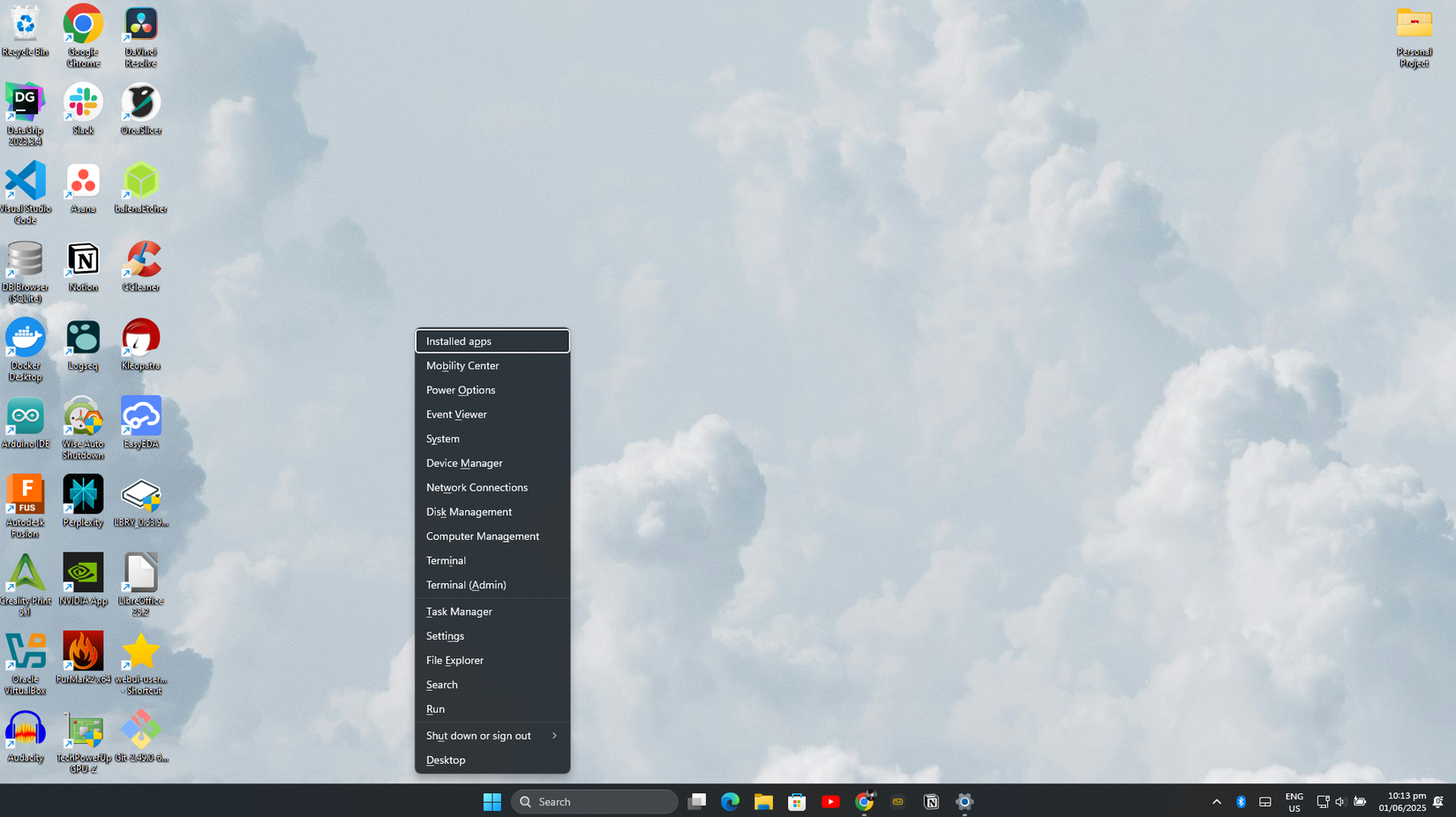This screenshot has width=1456, height=817.
Task: Open EasyEDA
Action: [x=140, y=419]
